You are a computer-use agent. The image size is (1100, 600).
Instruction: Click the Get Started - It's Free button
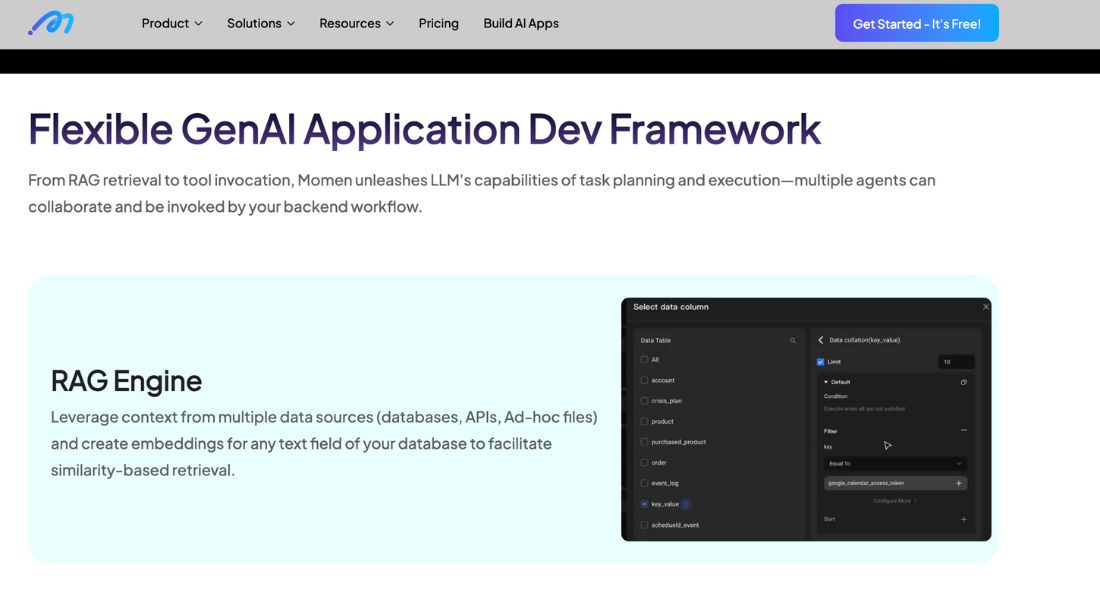[916, 22]
